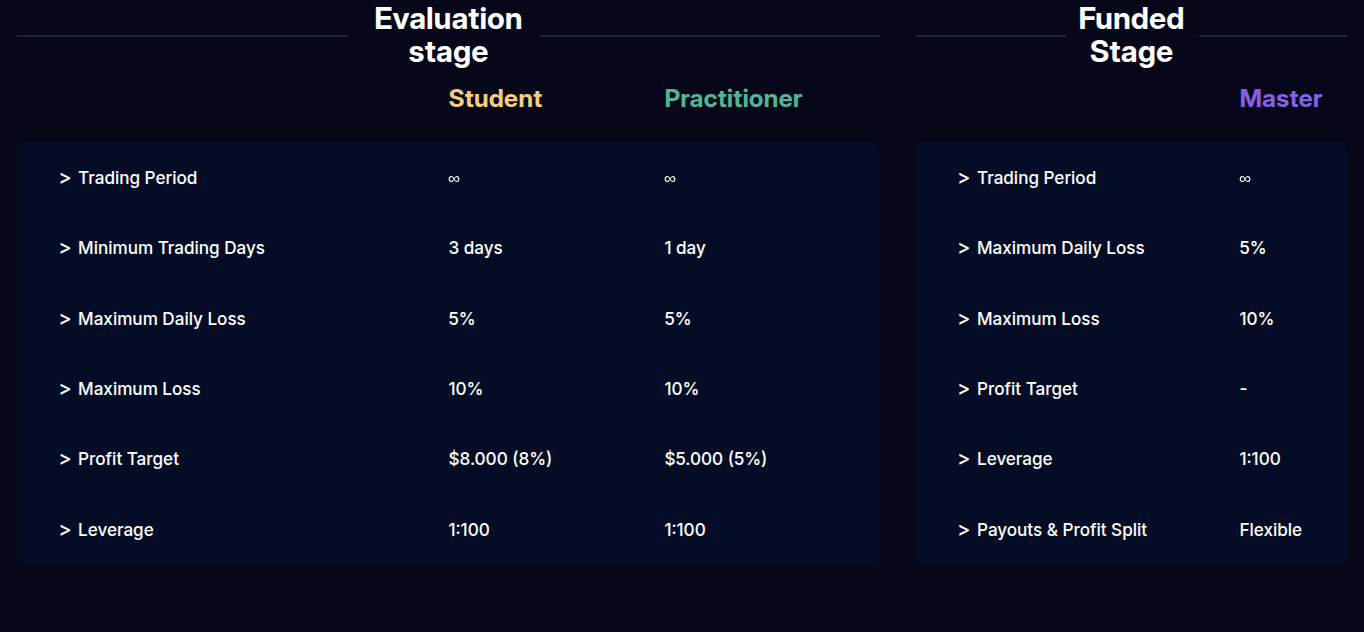Click the arrow beside Funded Stage Profit Target

click(964, 390)
